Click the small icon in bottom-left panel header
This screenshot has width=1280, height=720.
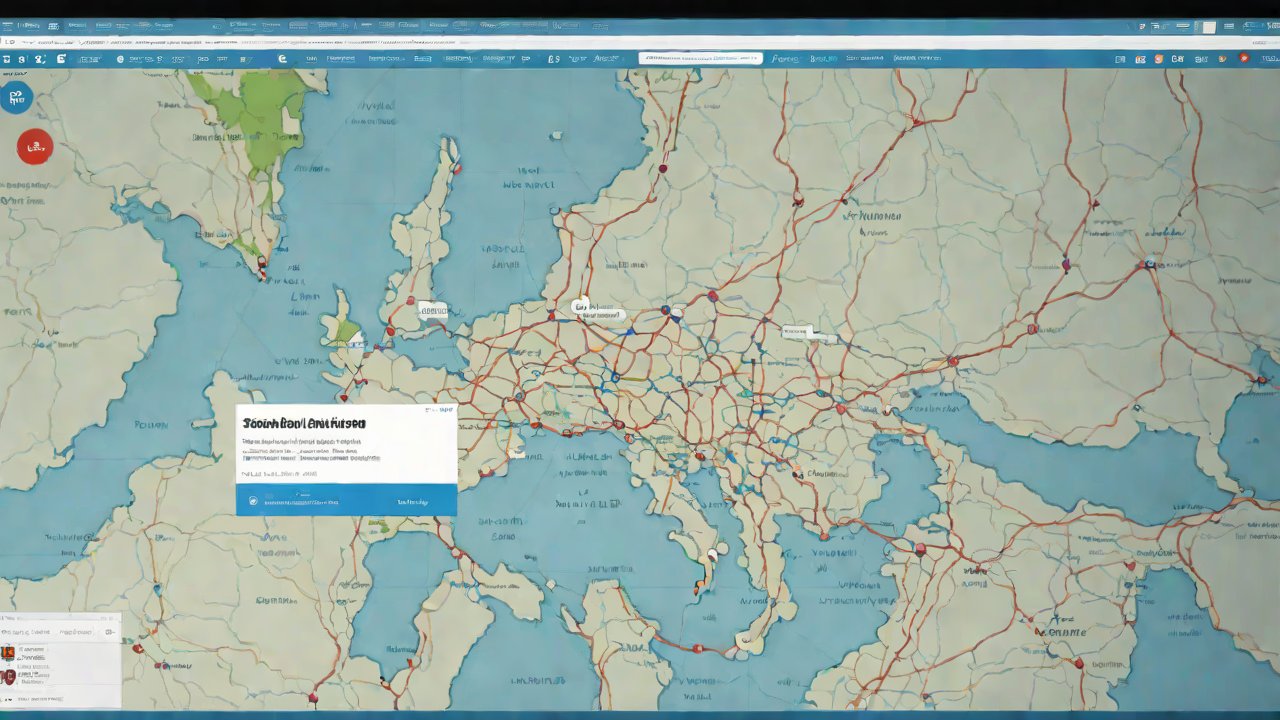tap(110, 632)
